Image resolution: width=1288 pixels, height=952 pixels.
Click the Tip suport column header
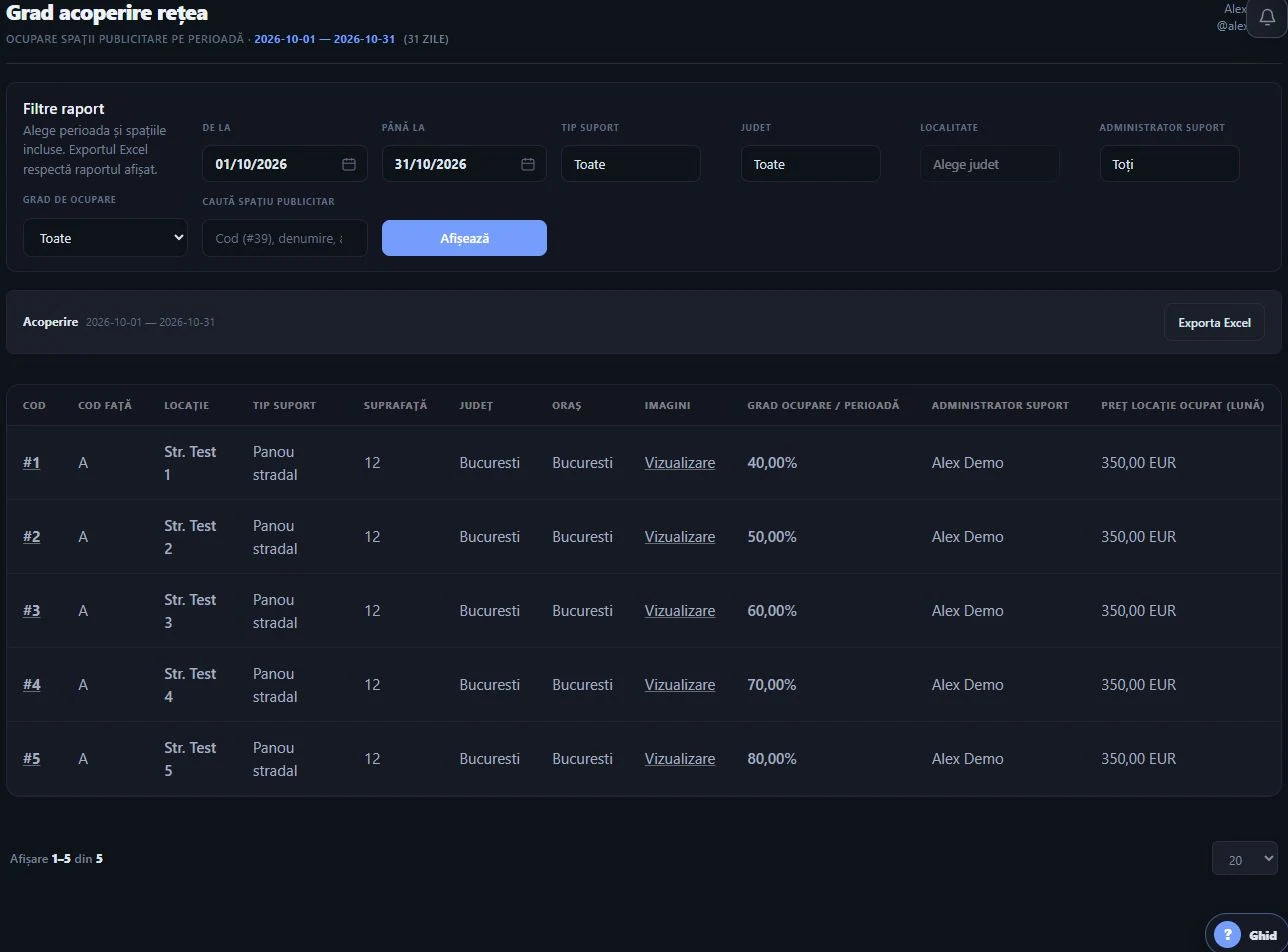tap(284, 405)
